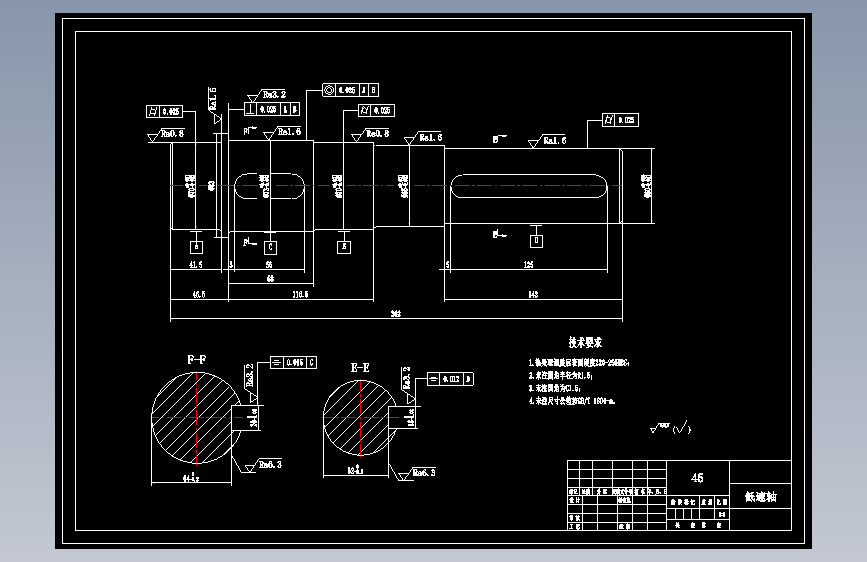This screenshot has height=562, width=867.
Task: Pick the width dimension below E-E section
Action: pos(356,470)
